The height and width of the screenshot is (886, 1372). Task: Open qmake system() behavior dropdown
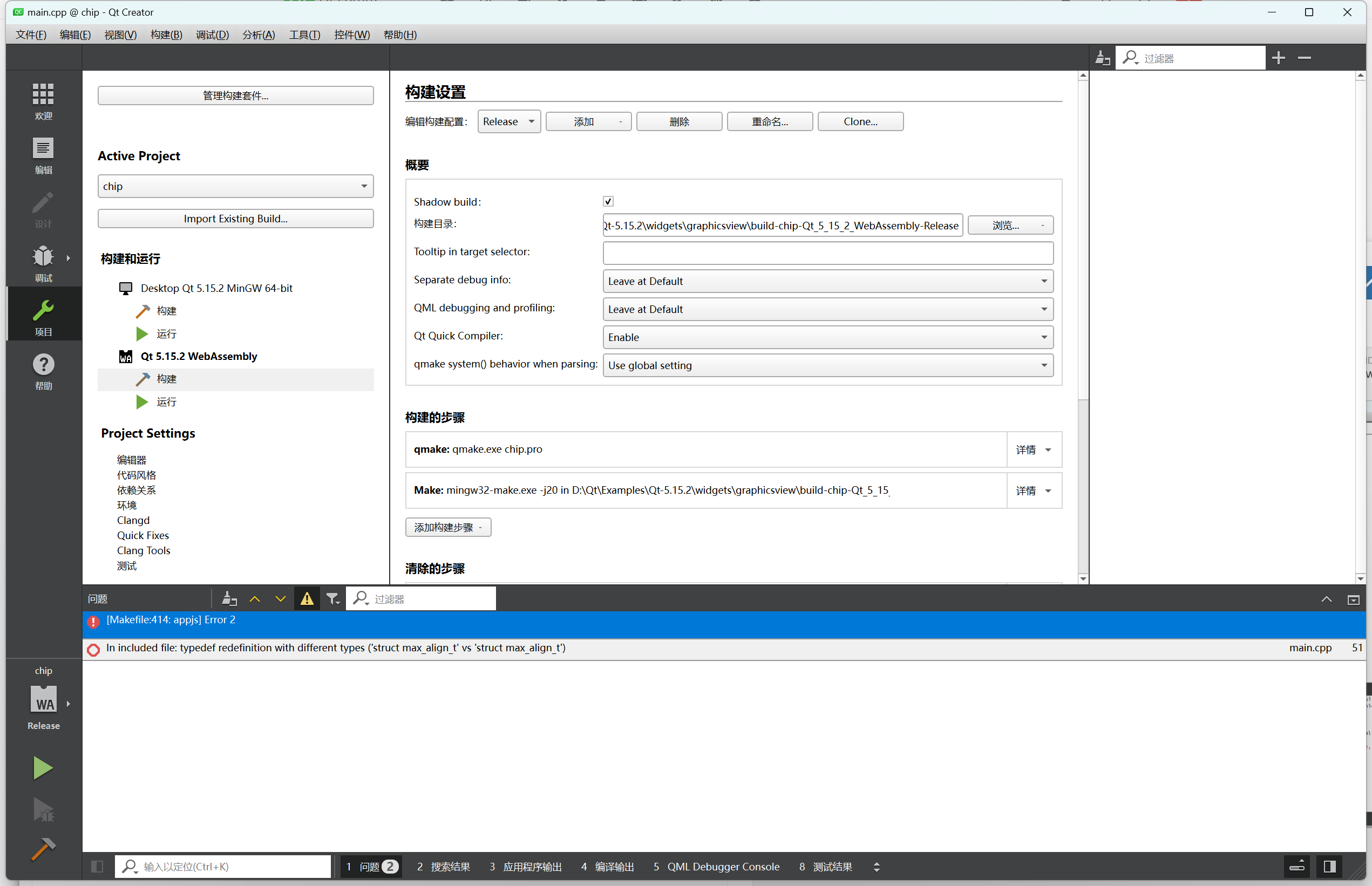coord(828,365)
